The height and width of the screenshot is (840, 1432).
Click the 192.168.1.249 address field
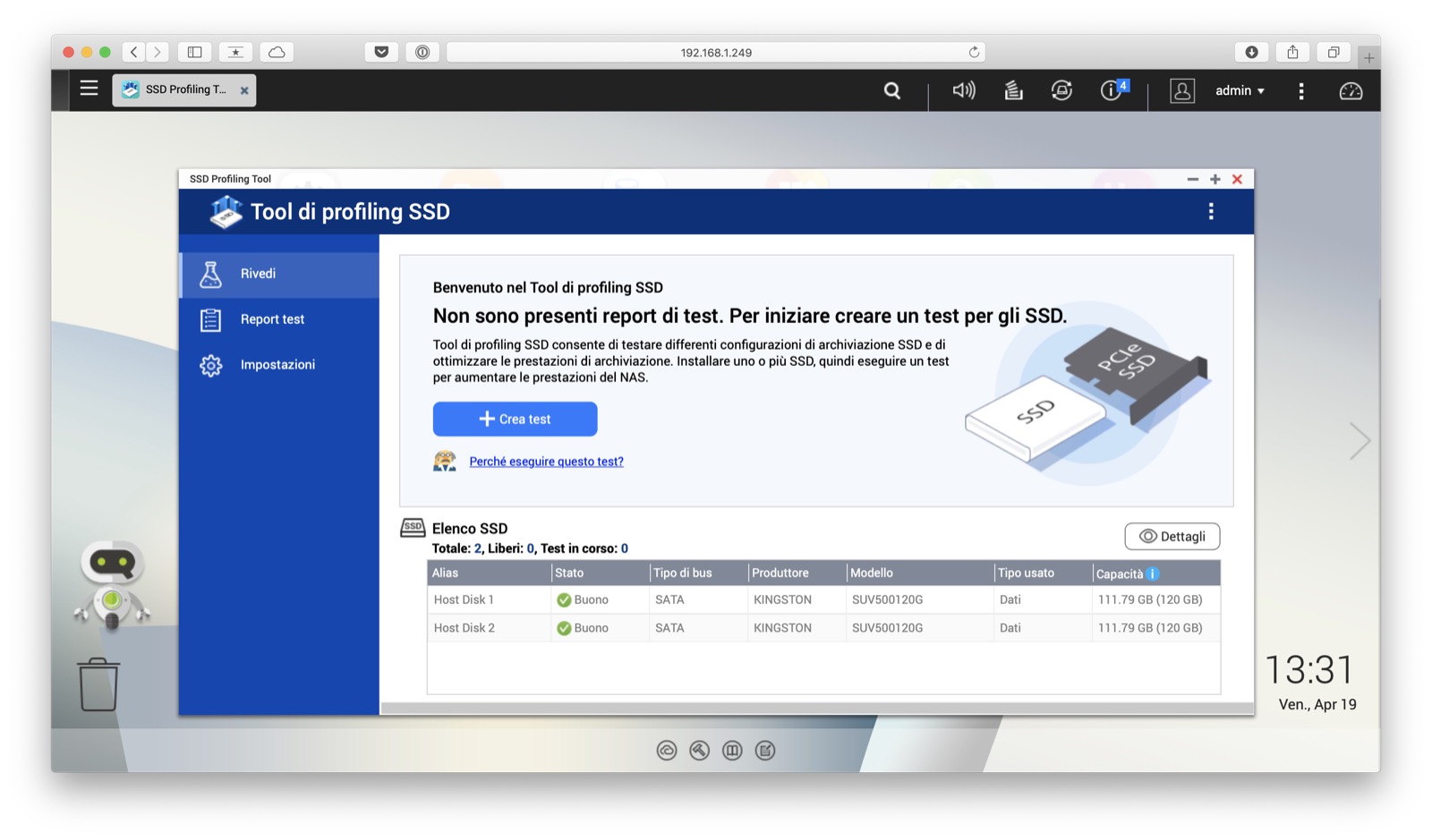click(716, 52)
